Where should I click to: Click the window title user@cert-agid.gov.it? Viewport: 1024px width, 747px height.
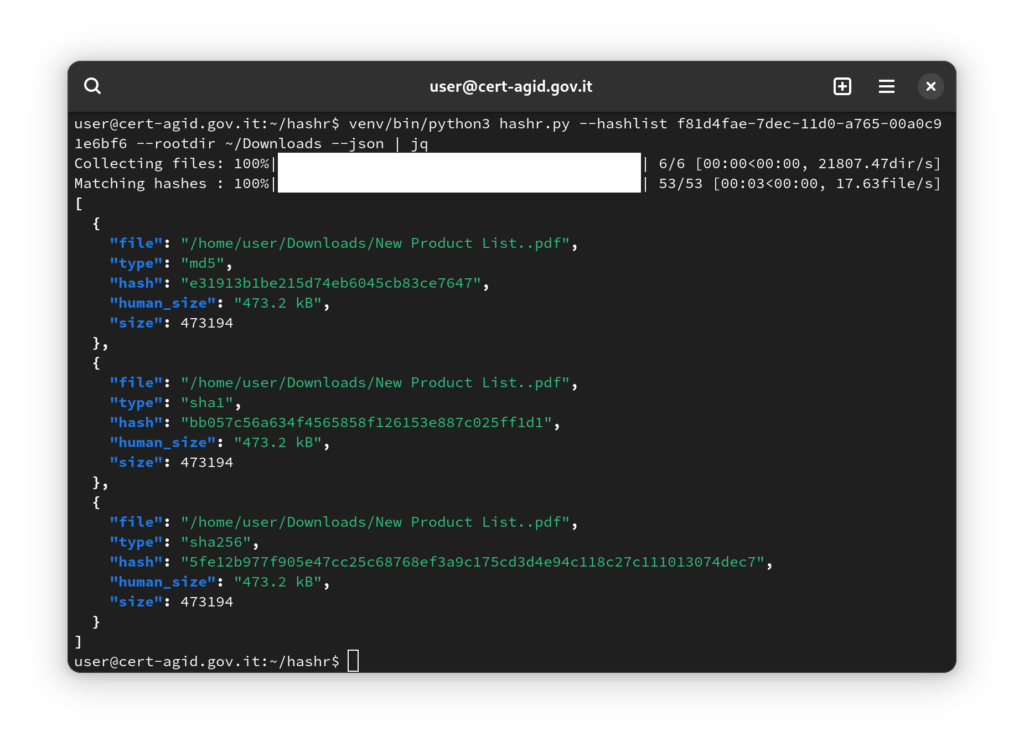tap(510, 86)
